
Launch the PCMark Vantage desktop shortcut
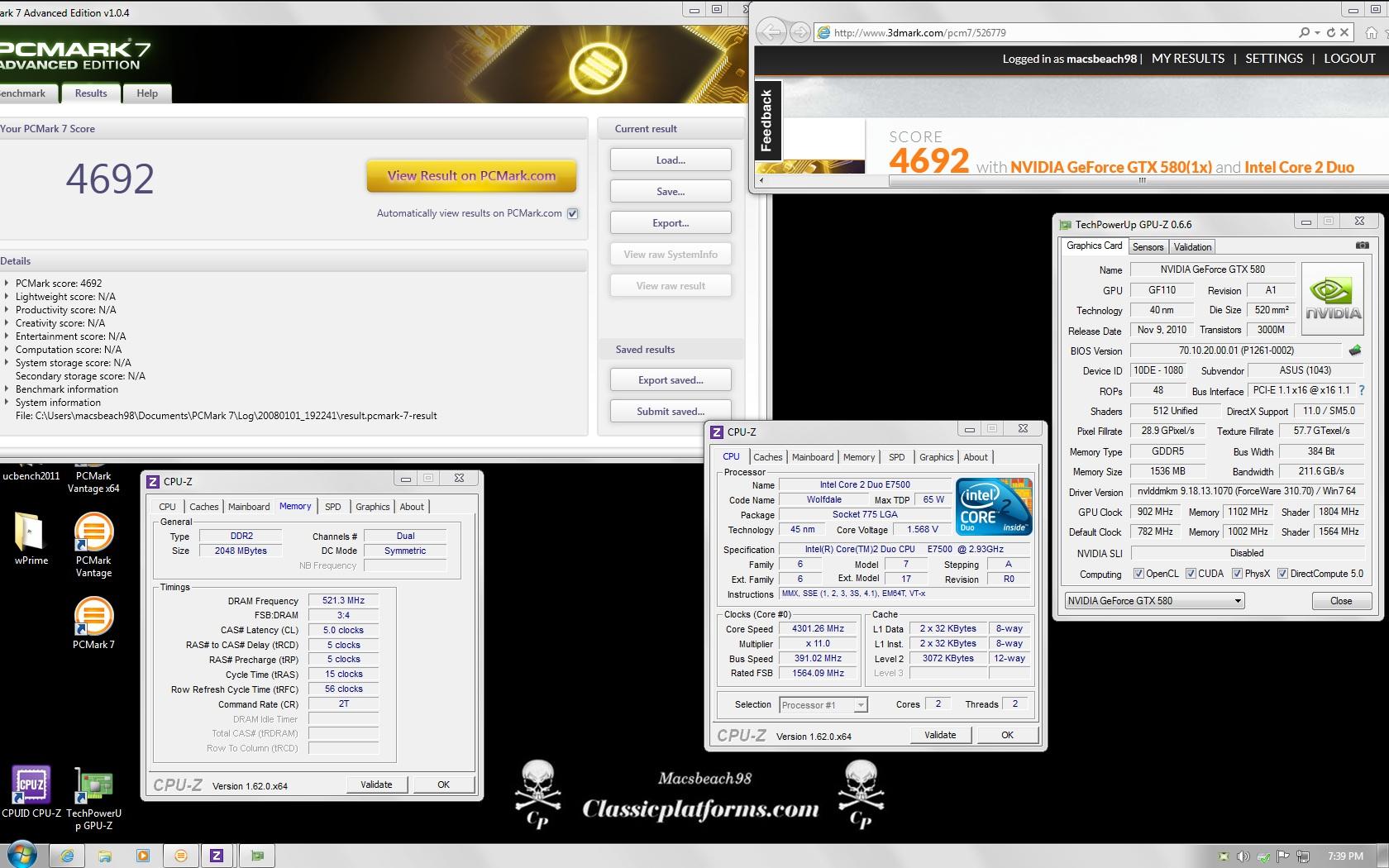[93, 544]
